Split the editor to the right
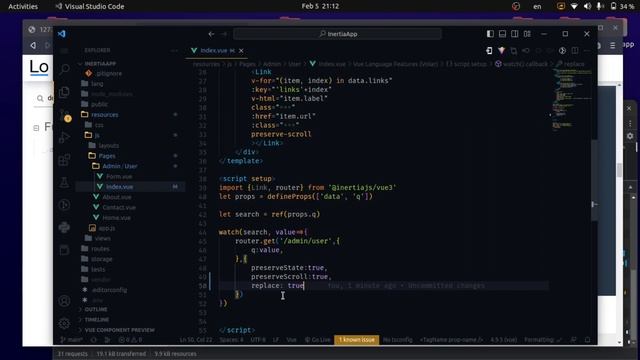640x360 pixels. pos(575,51)
